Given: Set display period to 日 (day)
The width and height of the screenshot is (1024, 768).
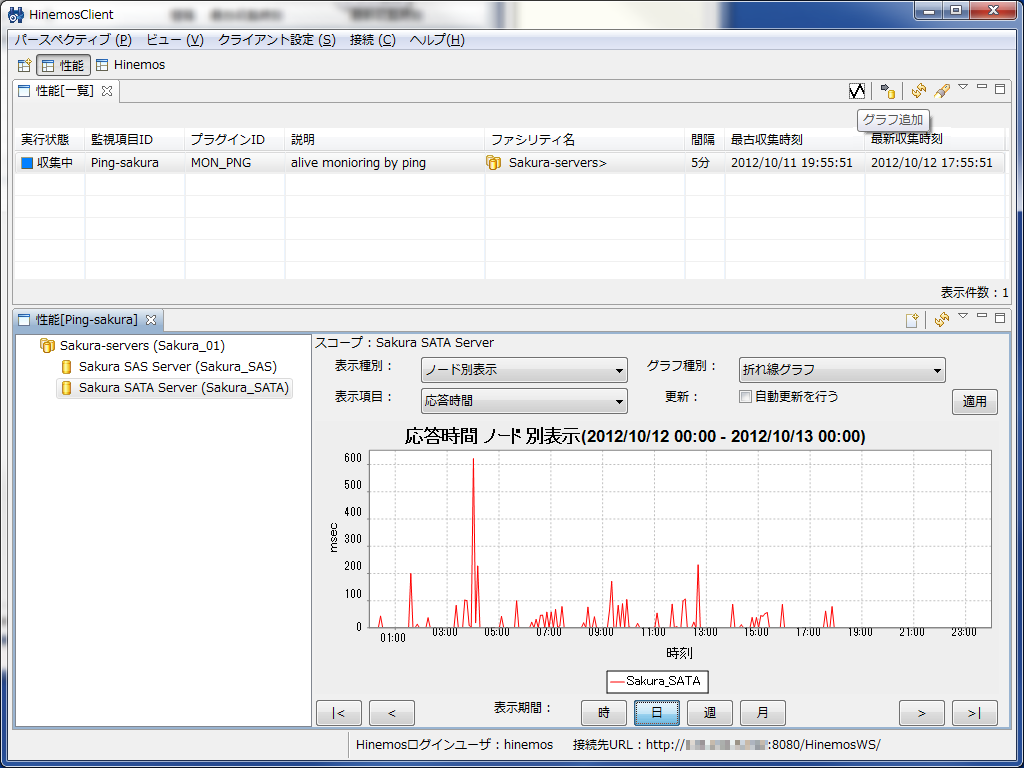Looking at the screenshot, I should coord(657,713).
